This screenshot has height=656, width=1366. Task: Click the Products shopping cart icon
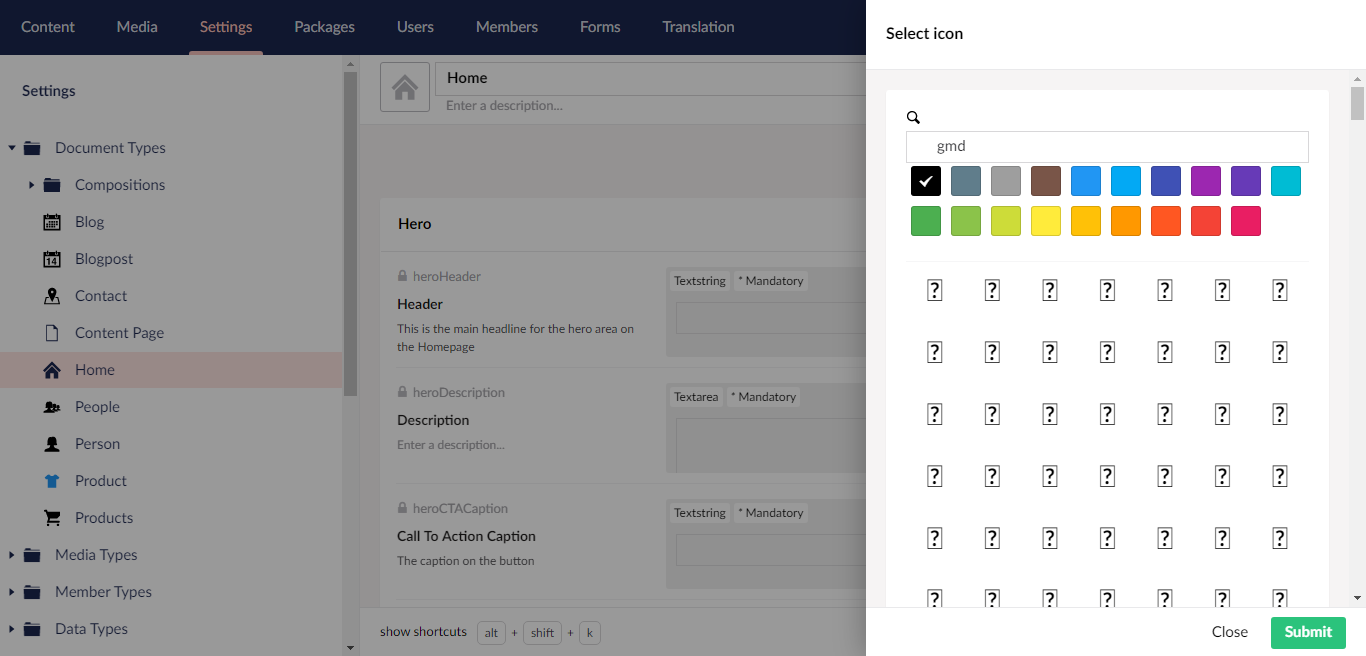(x=52, y=518)
